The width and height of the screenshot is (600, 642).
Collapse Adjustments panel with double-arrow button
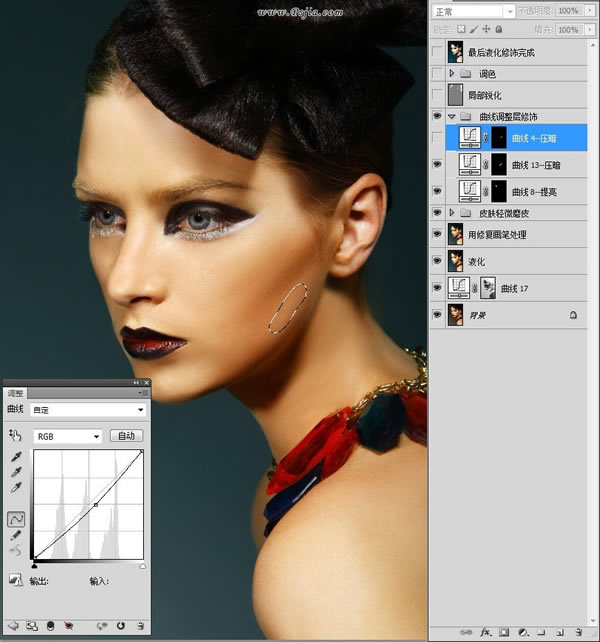click(x=136, y=382)
